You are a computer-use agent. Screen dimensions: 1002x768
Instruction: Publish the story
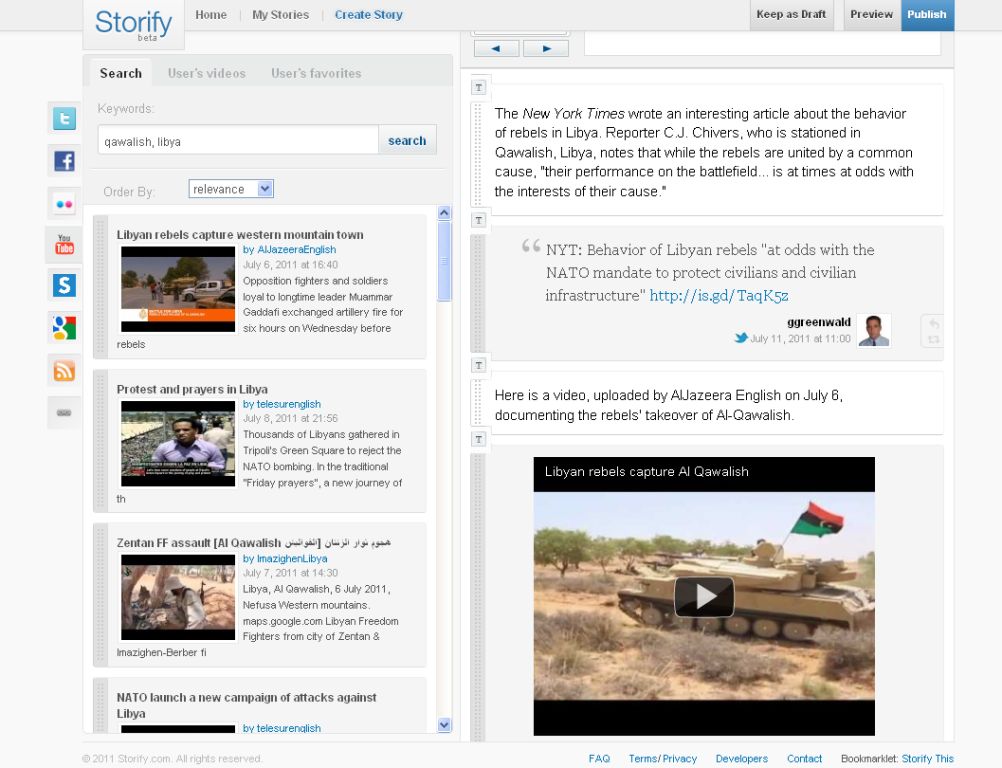[x=927, y=15]
